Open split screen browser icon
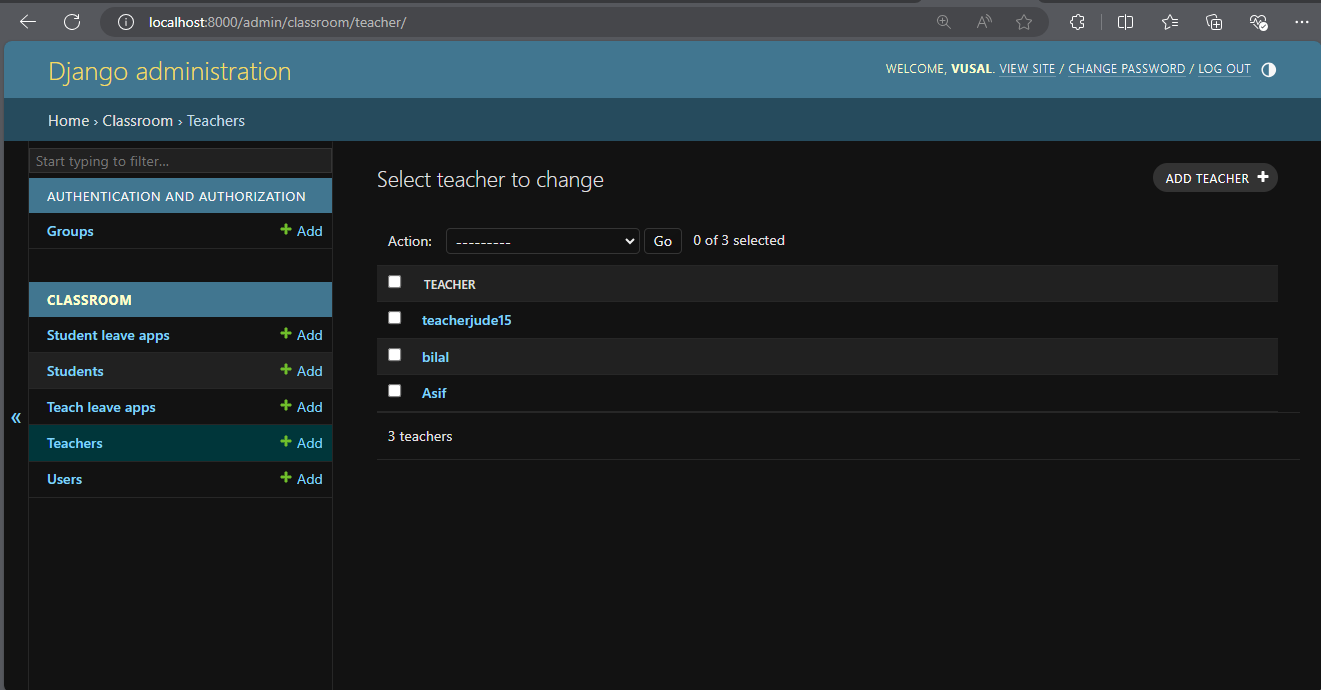Image resolution: width=1321 pixels, height=690 pixels. click(1125, 22)
